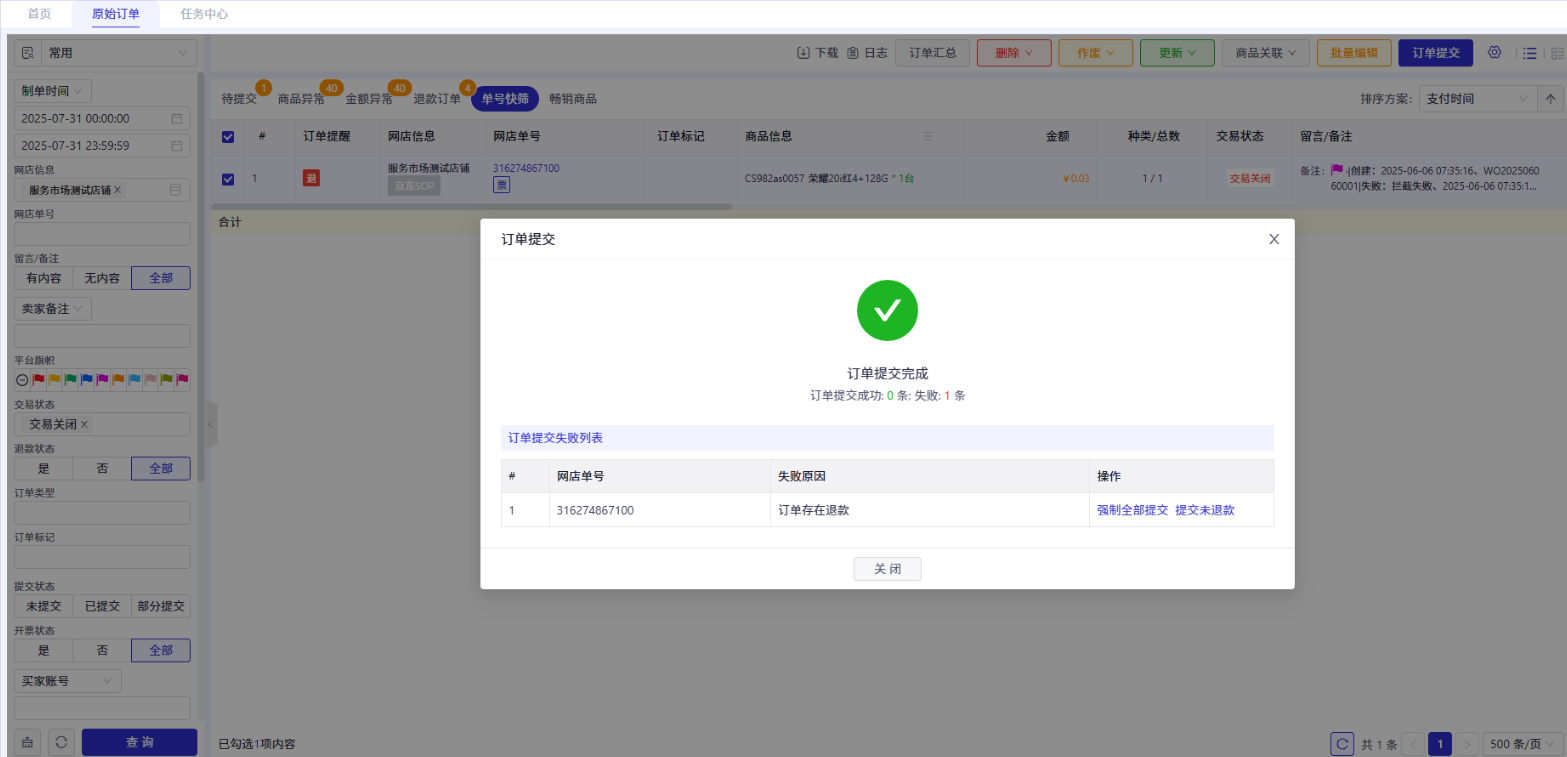Open the settings gear icon in toolbar
The image size is (1567, 757).
(1495, 53)
